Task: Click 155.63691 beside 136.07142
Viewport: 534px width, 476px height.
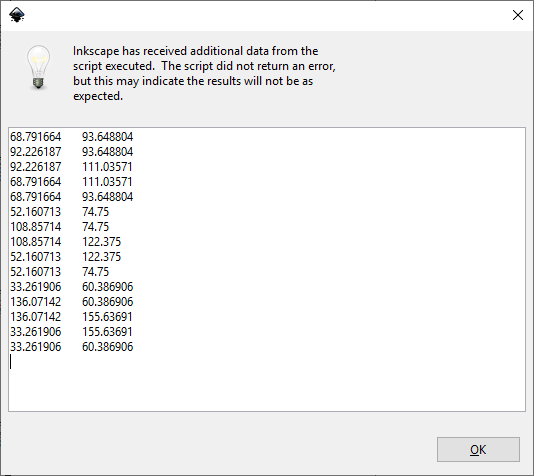Action: click(107, 317)
